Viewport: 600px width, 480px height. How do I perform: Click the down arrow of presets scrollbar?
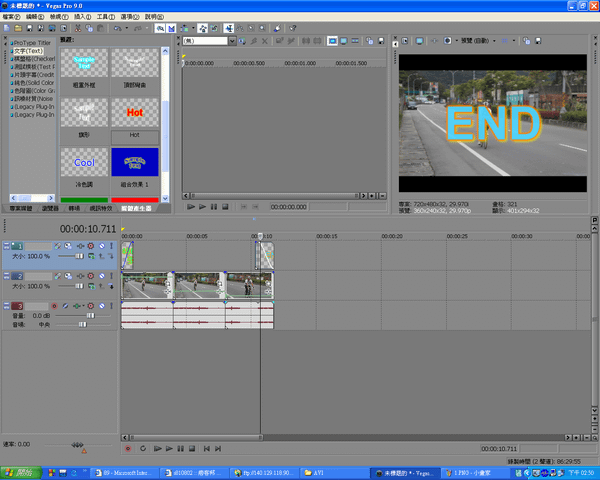tap(165, 198)
